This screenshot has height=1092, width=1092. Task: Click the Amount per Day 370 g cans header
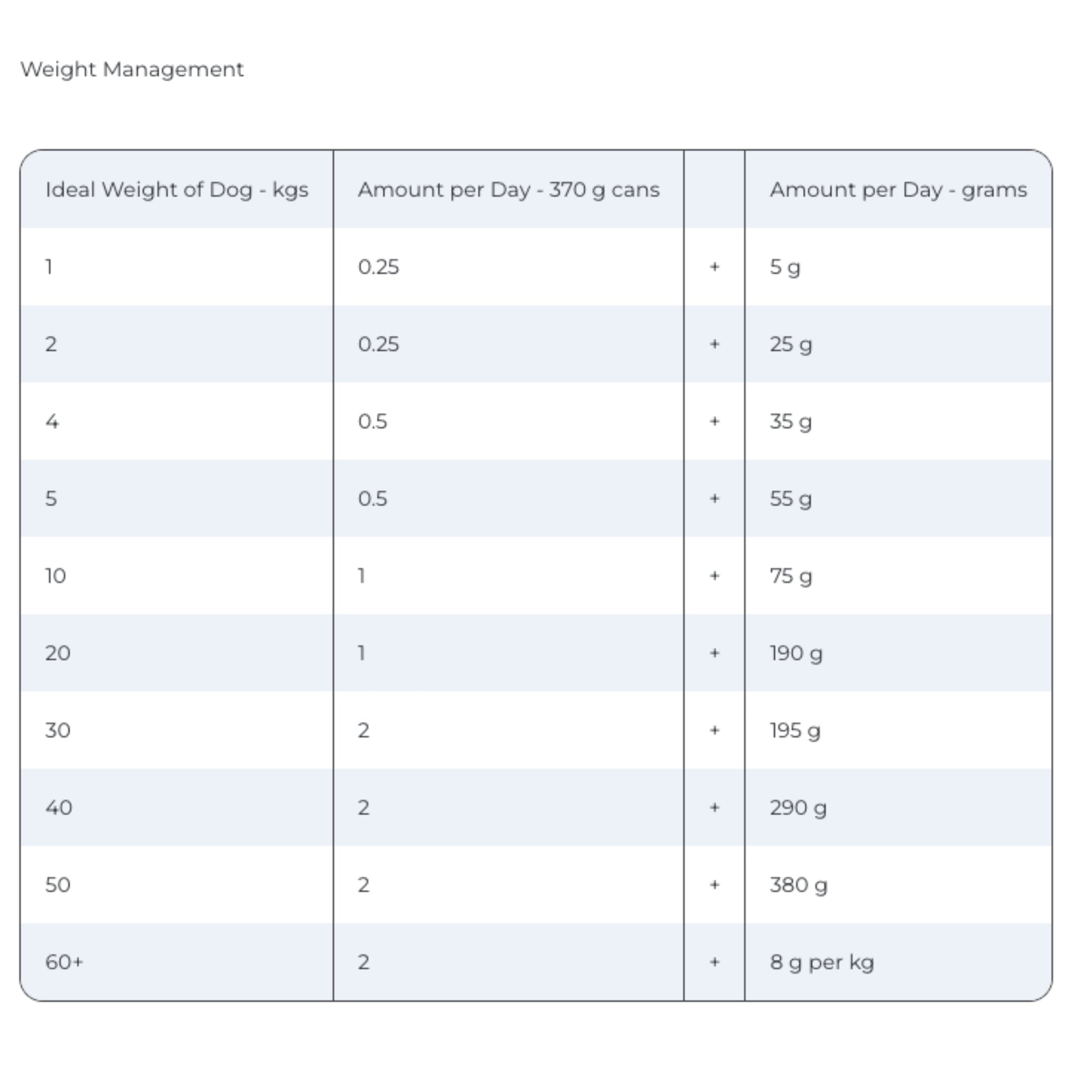coord(508,190)
